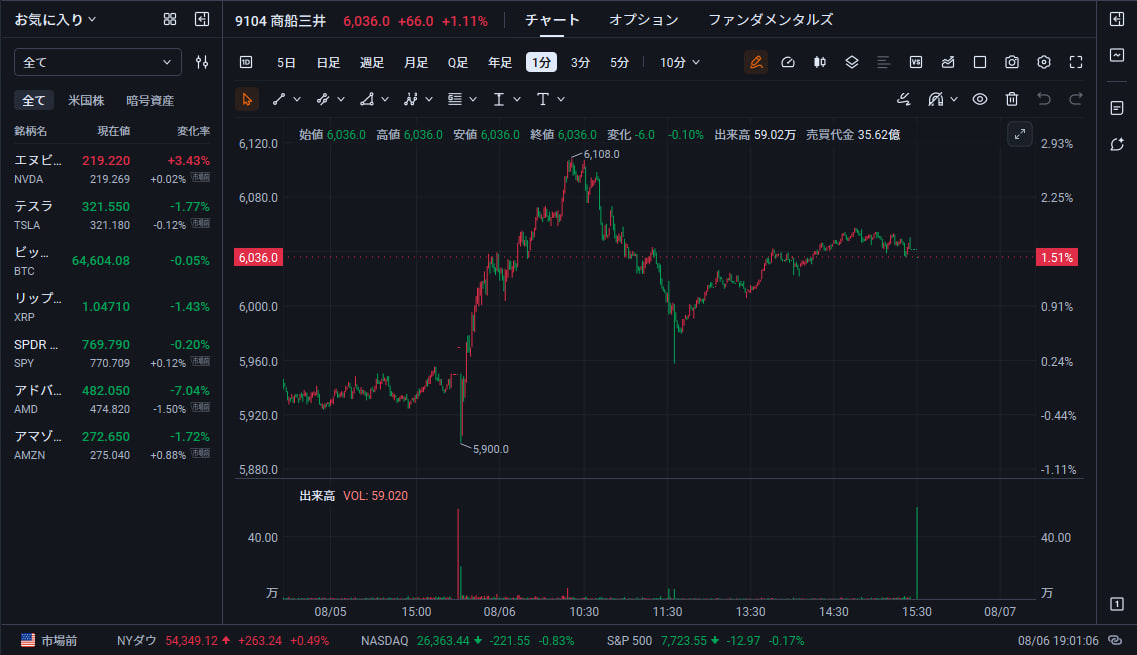Sort watchlist by 変化率 column header
The image size is (1137, 655).
click(x=193, y=131)
